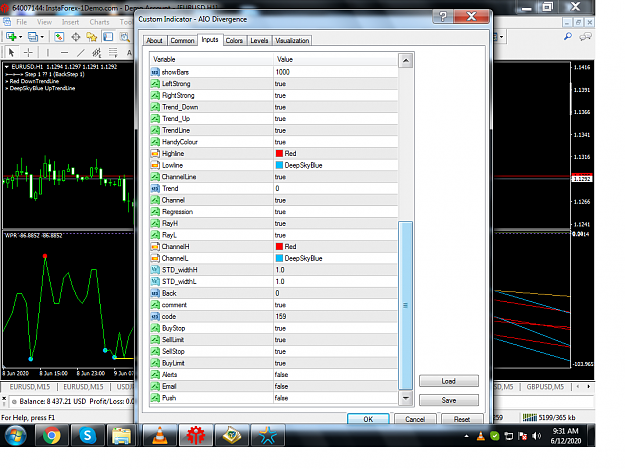Viewport: 625px width, 469px height.
Task: Toggle TrendLine true value
Action: coord(336,130)
